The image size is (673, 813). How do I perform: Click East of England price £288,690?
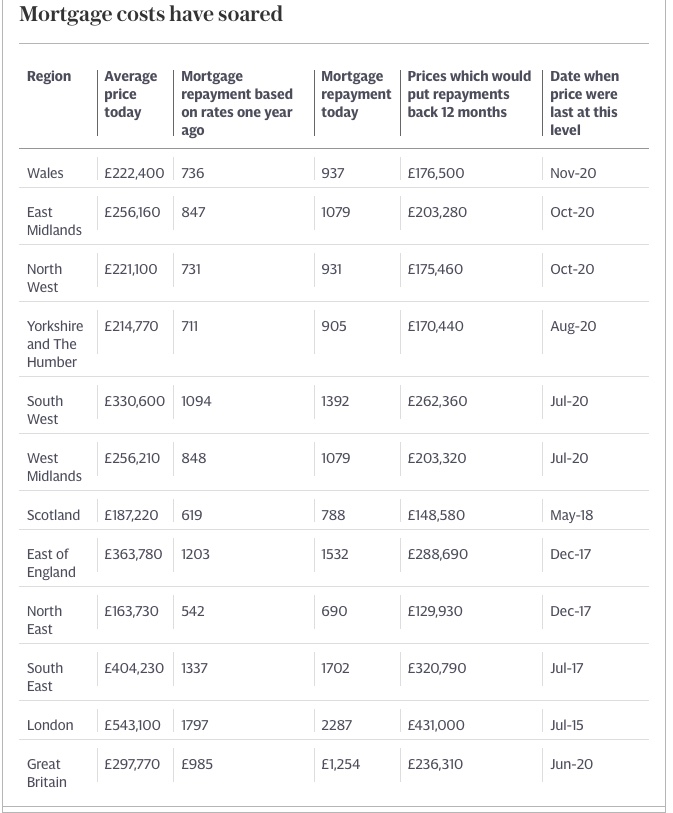[437, 554]
